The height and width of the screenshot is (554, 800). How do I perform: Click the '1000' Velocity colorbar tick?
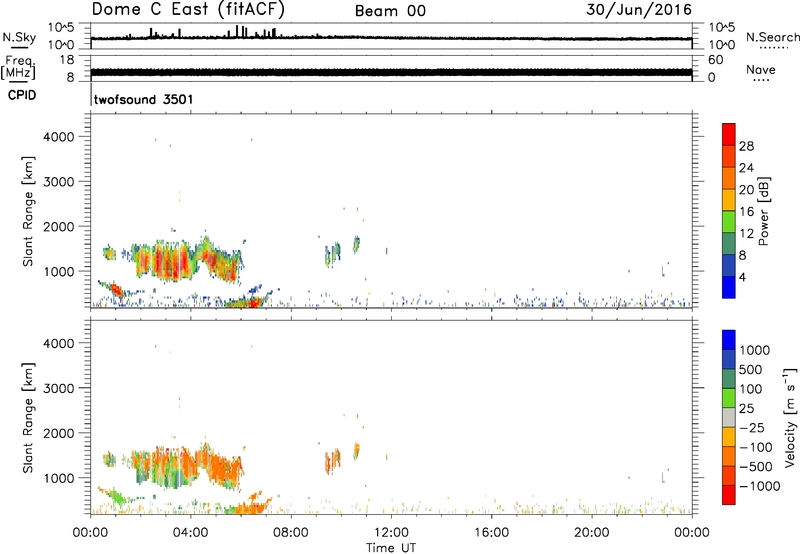click(755, 350)
